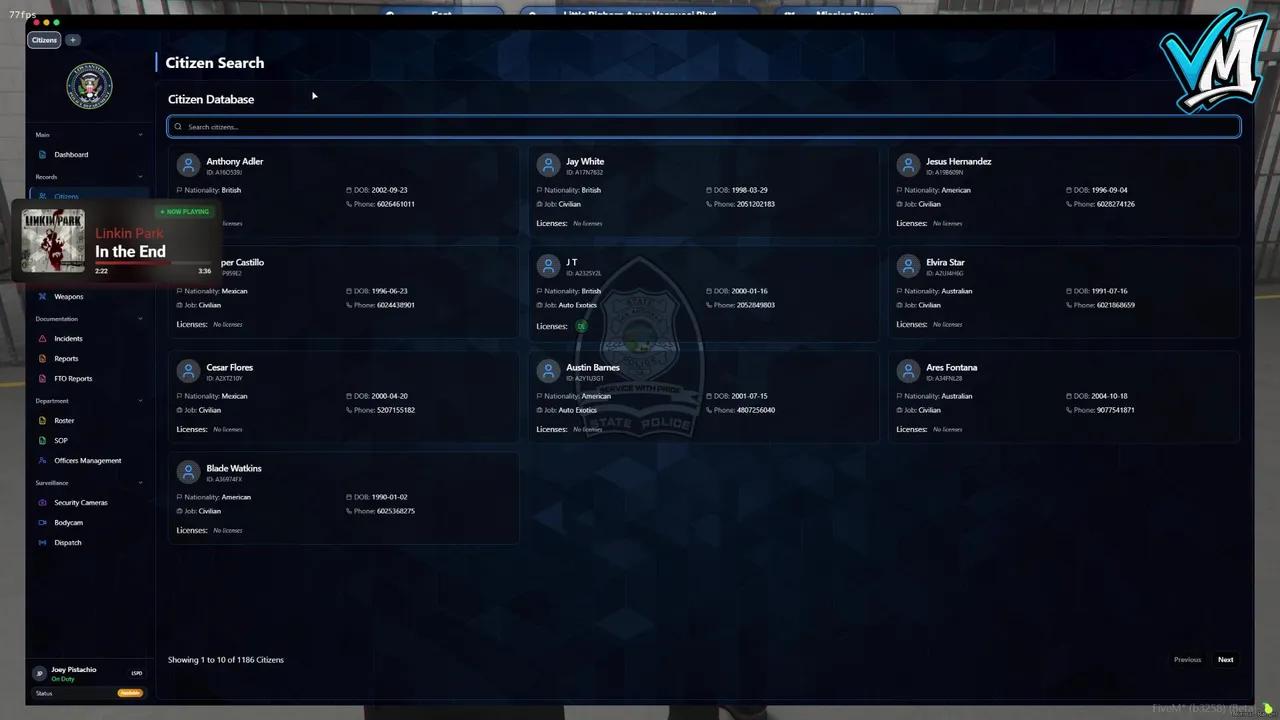Click the Officers Management icon
The width and height of the screenshot is (1280, 720).
42,461
